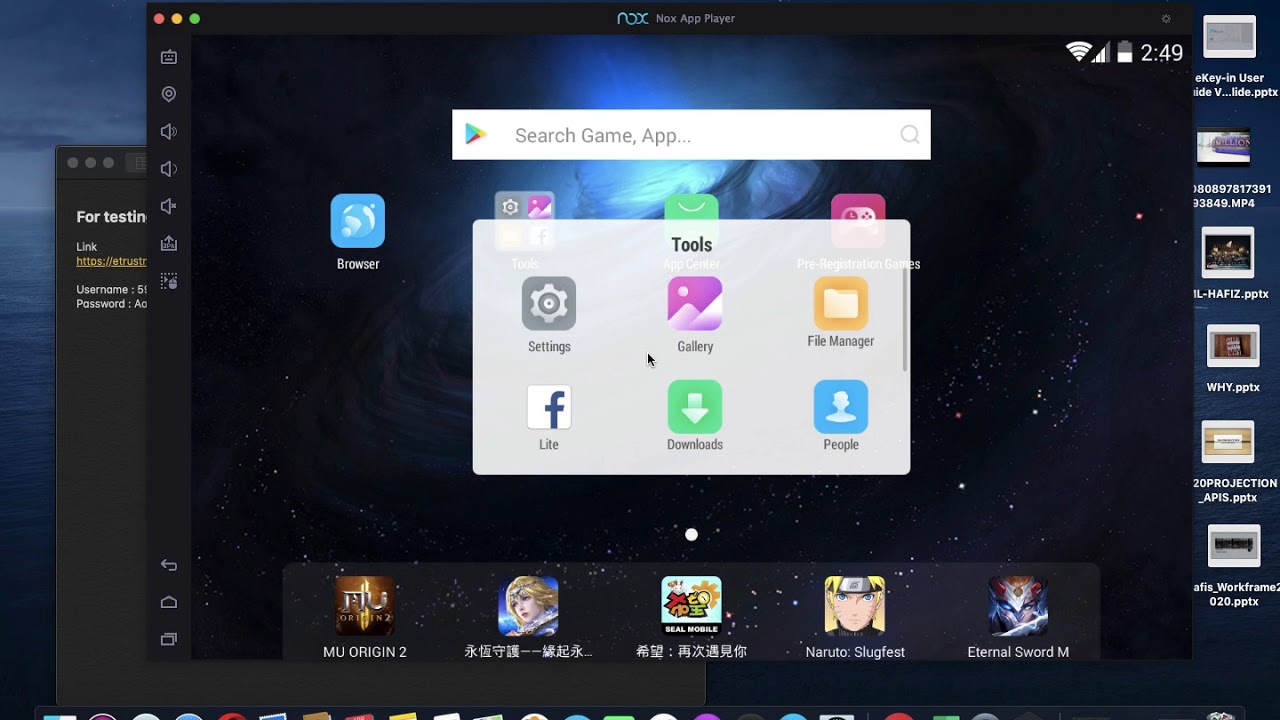Open Gallery app in Tools folder
1280x720 pixels.
[x=695, y=315]
